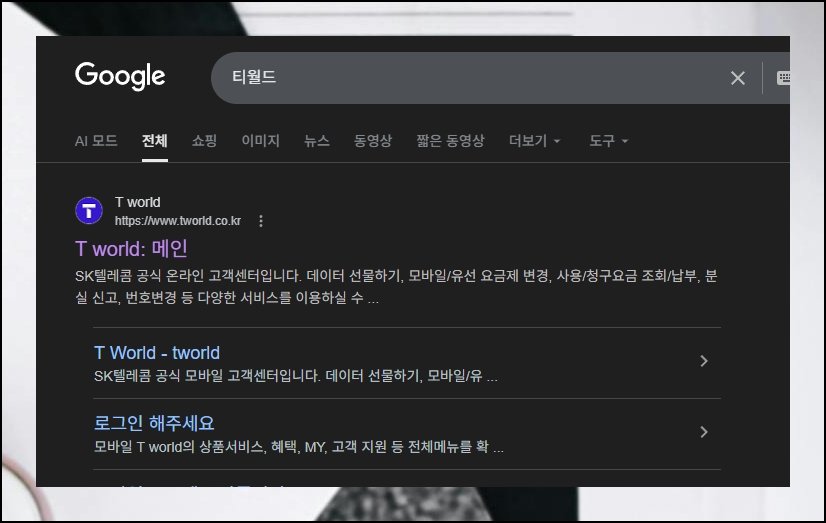Open the T world: 메인 result link
Image resolution: width=826 pixels, height=523 pixels.
[131, 249]
